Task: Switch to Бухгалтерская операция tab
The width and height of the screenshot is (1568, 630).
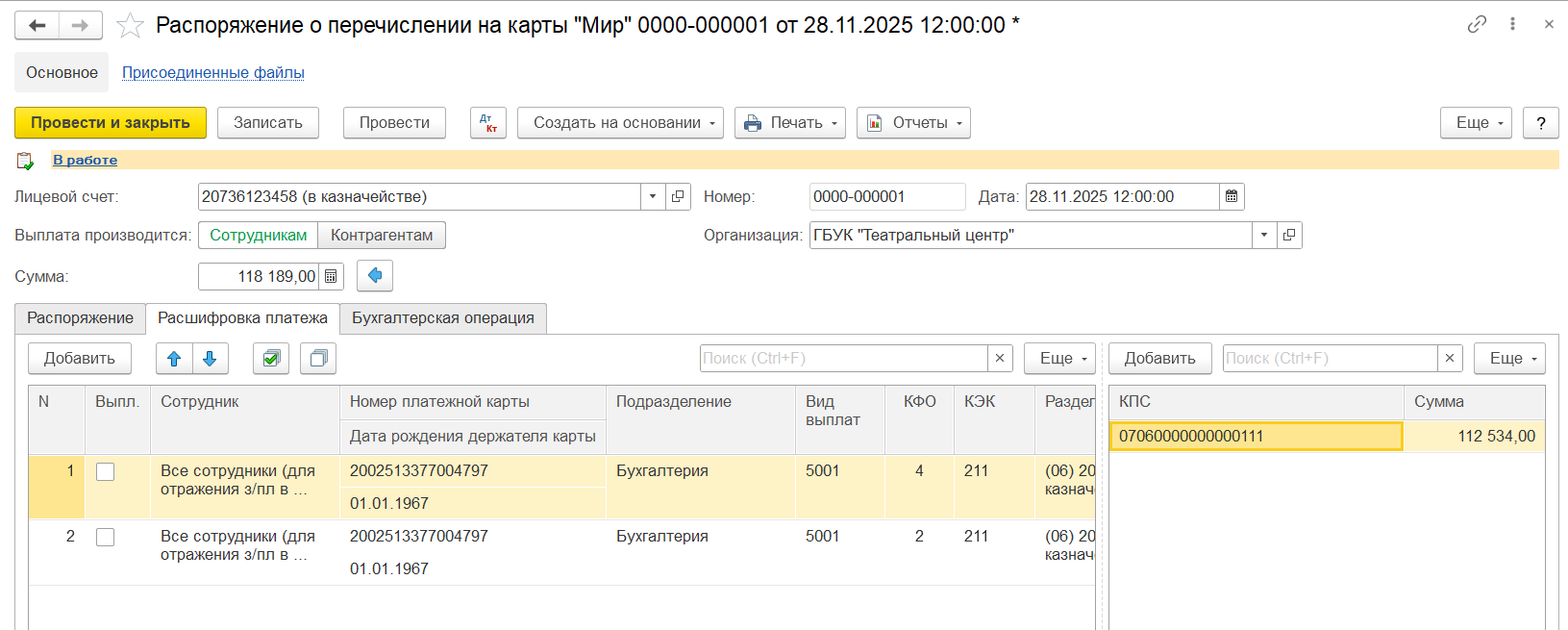Action: pyautogui.click(x=442, y=318)
